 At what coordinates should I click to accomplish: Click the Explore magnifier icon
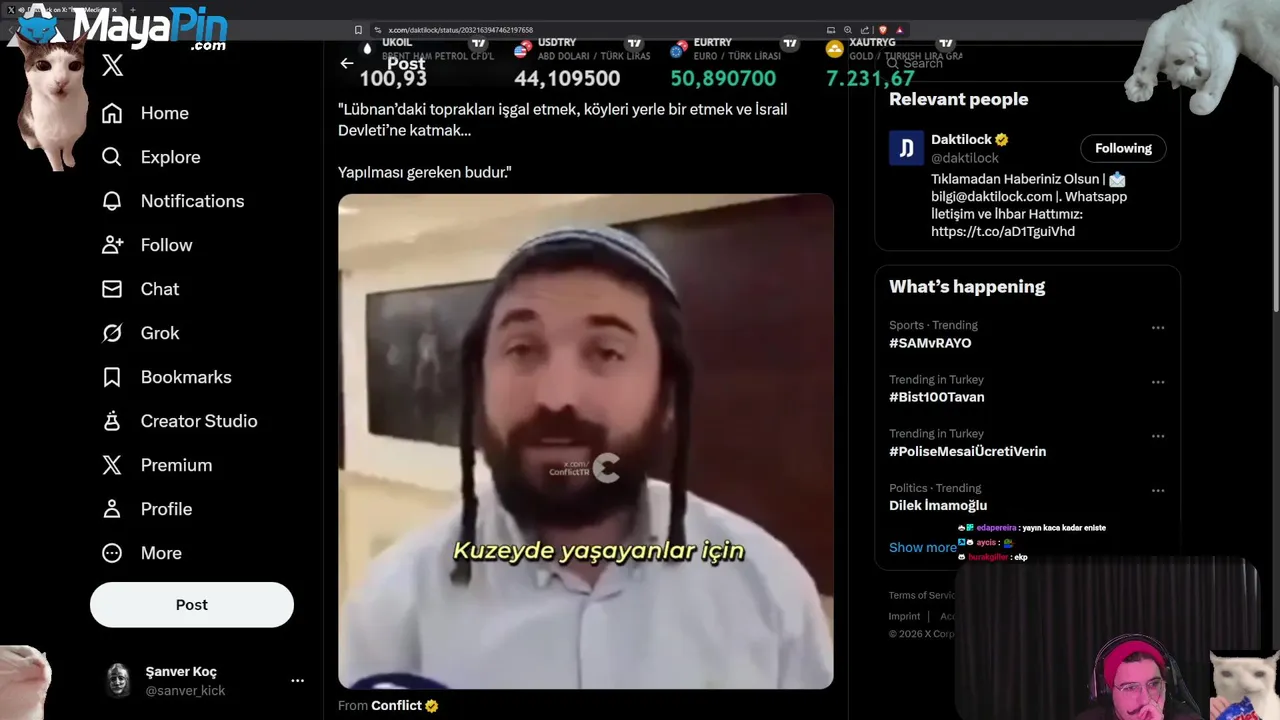(x=112, y=157)
